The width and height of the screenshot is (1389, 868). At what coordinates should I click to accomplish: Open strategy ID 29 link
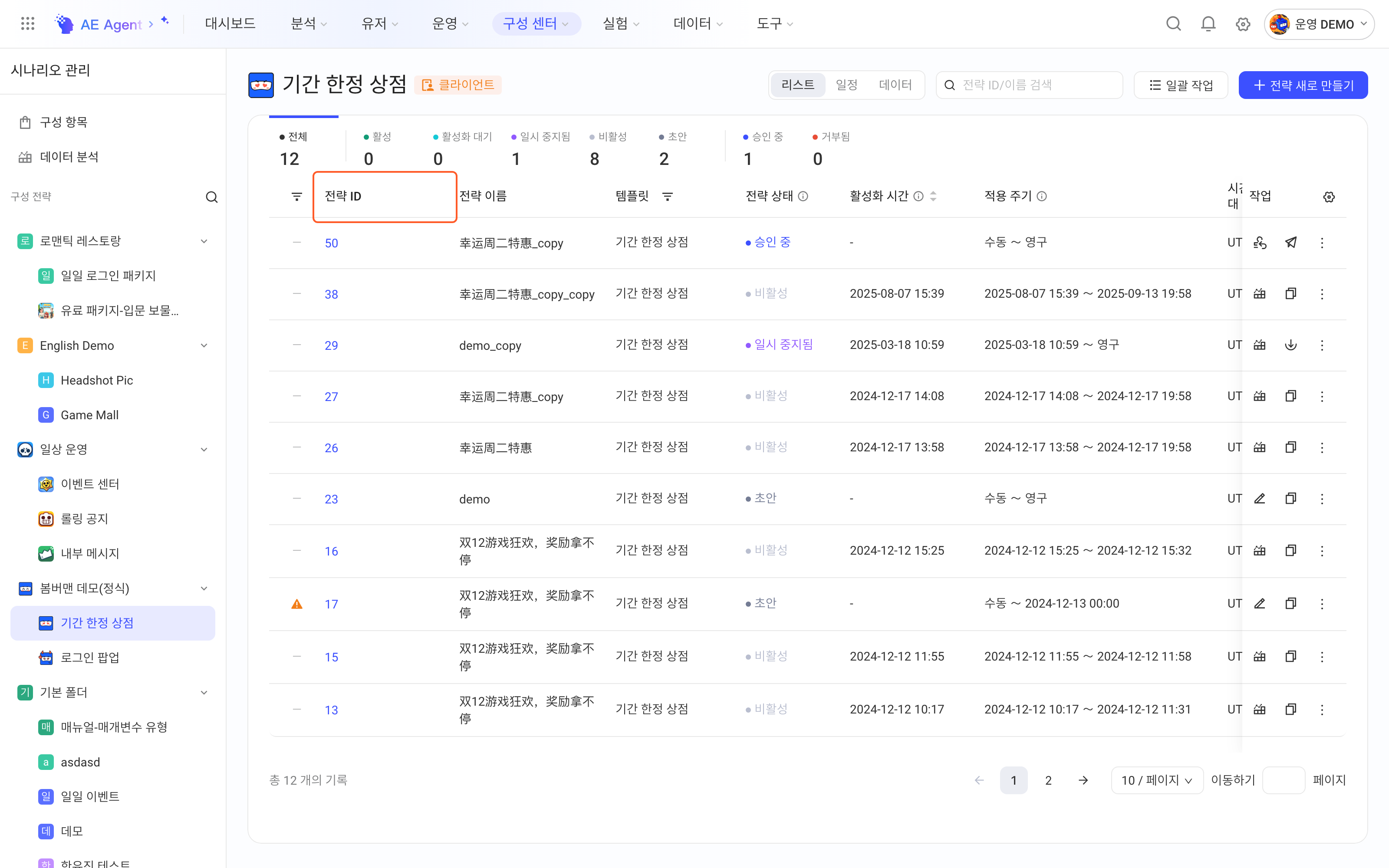coord(331,345)
